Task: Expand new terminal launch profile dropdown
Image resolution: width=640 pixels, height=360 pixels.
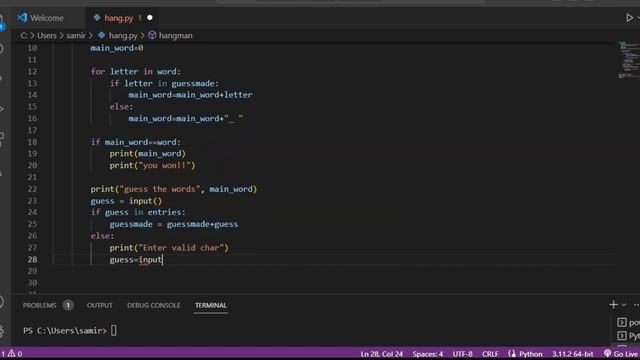Action: pyautogui.click(x=624, y=305)
